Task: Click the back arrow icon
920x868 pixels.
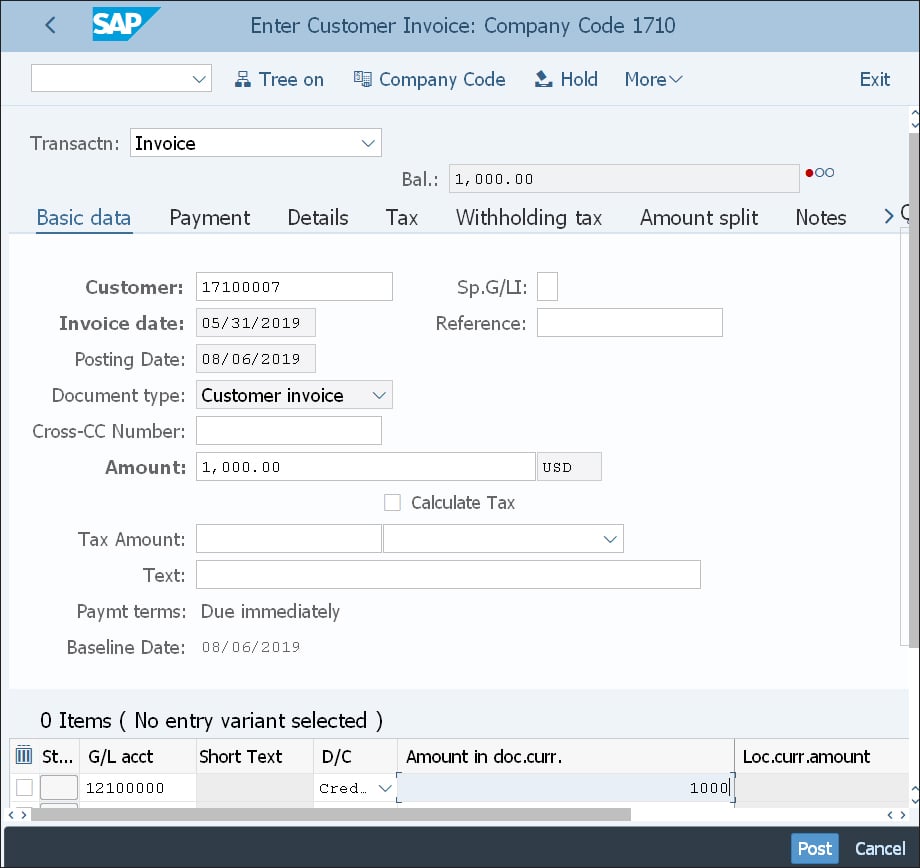Action: click(51, 26)
